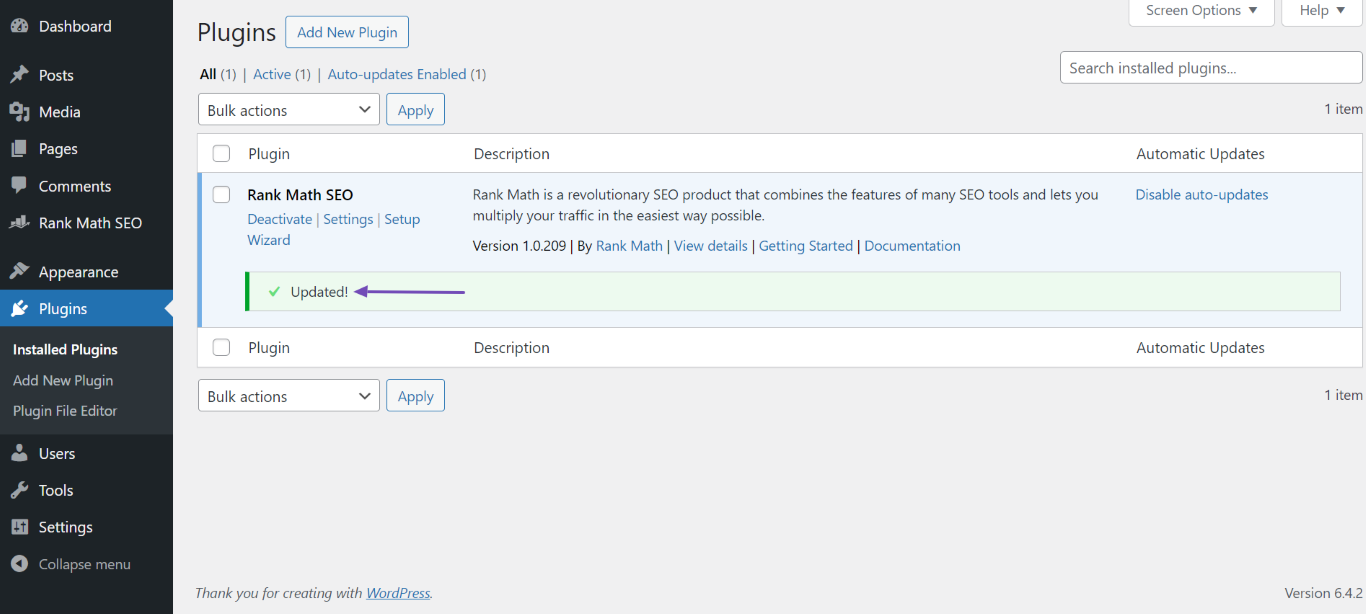Deactivate the Rank Math SEO plugin
Image resolution: width=1366 pixels, height=614 pixels.
point(280,219)
